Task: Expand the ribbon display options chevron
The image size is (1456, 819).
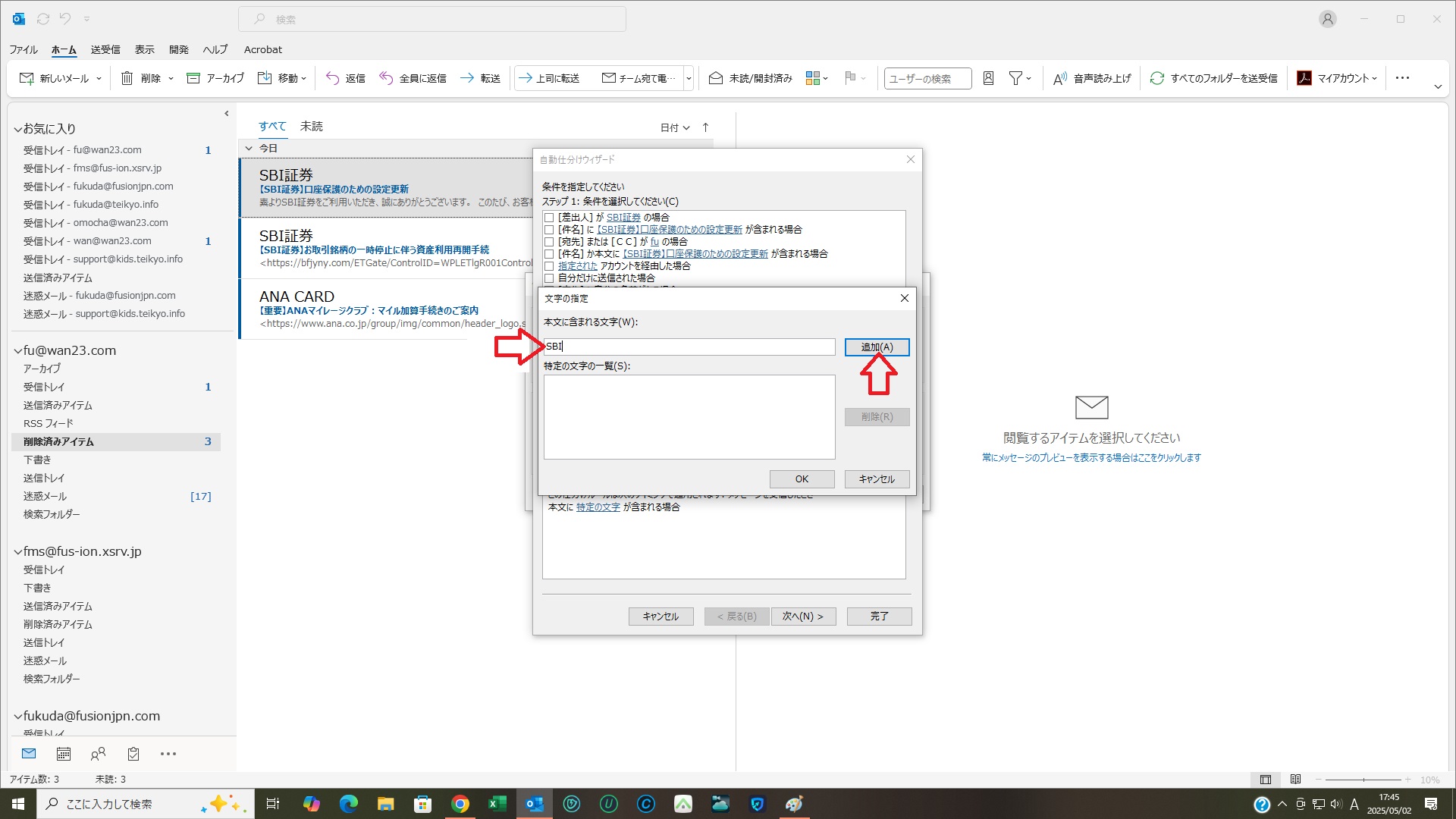Action: (x=1437, y=86)
